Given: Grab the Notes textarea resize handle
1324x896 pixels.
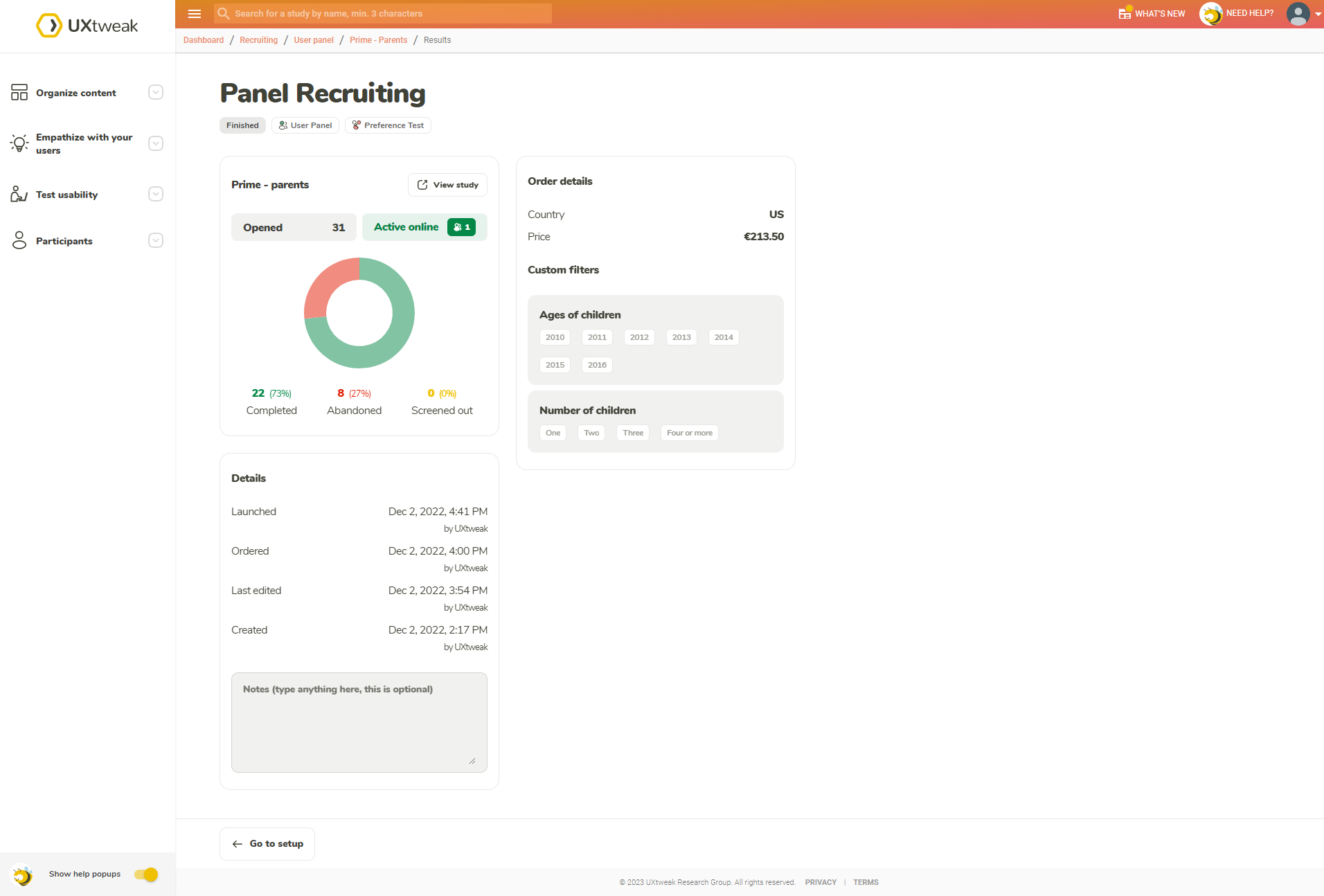Looking at the screenshot, I should [x=472, y=761].
